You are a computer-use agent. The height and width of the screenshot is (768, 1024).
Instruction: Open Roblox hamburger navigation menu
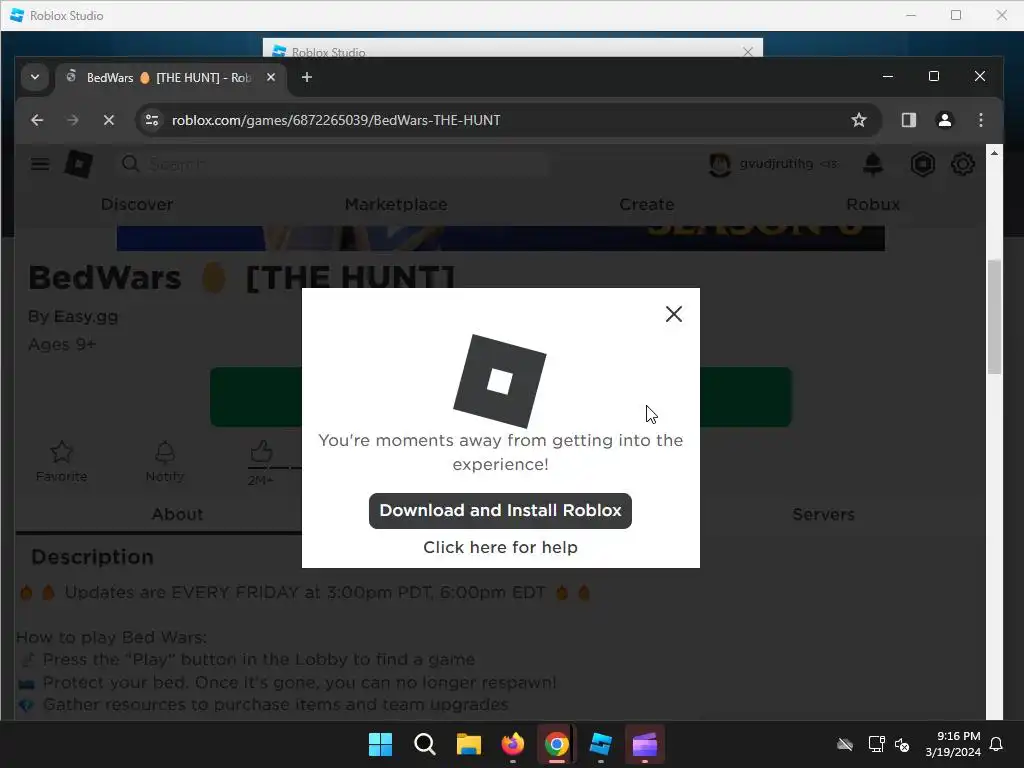40,164
